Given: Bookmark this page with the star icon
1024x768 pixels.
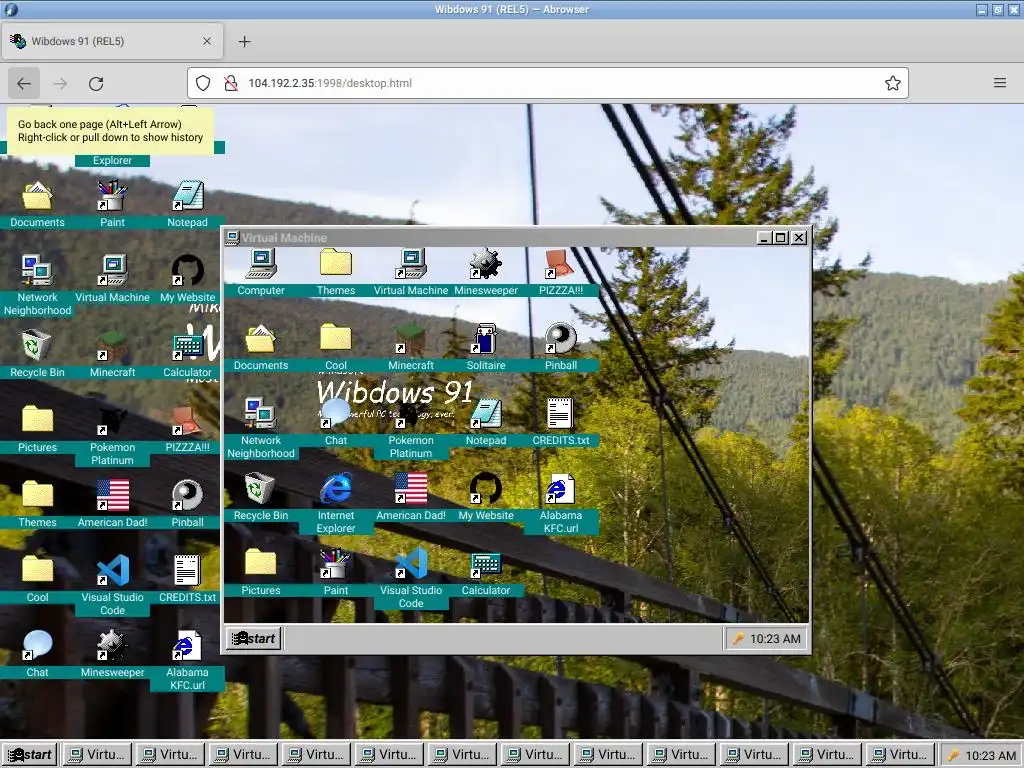Looking at the screenshot, I should click(892, 83).
